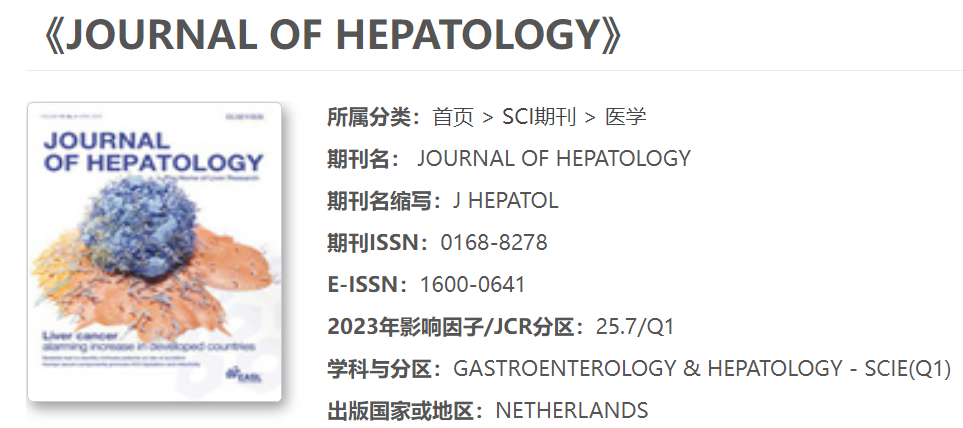Click the country value NETHERLANDS
Viewport: 963px width, 428px height.
tap(572, 410)
